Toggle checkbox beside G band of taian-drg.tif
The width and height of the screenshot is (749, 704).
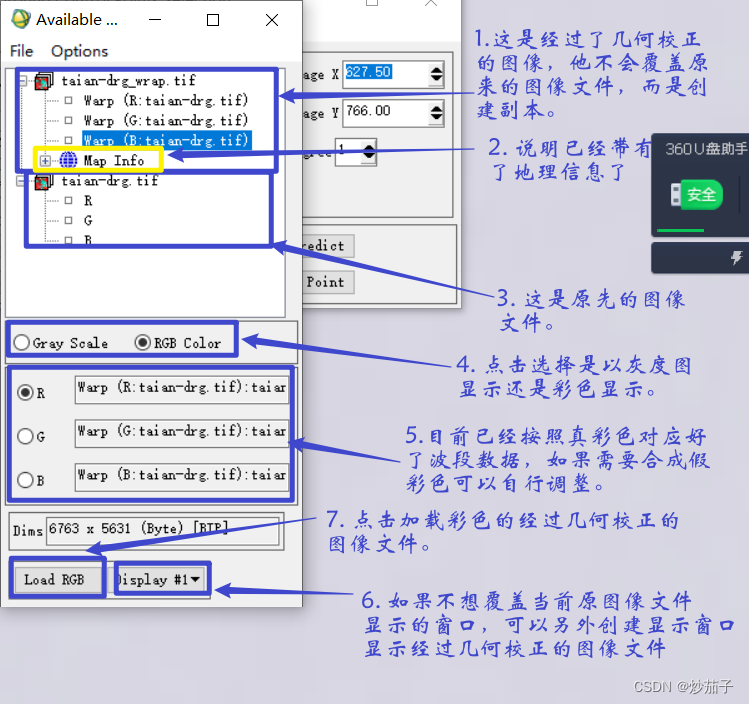point(68,221)
